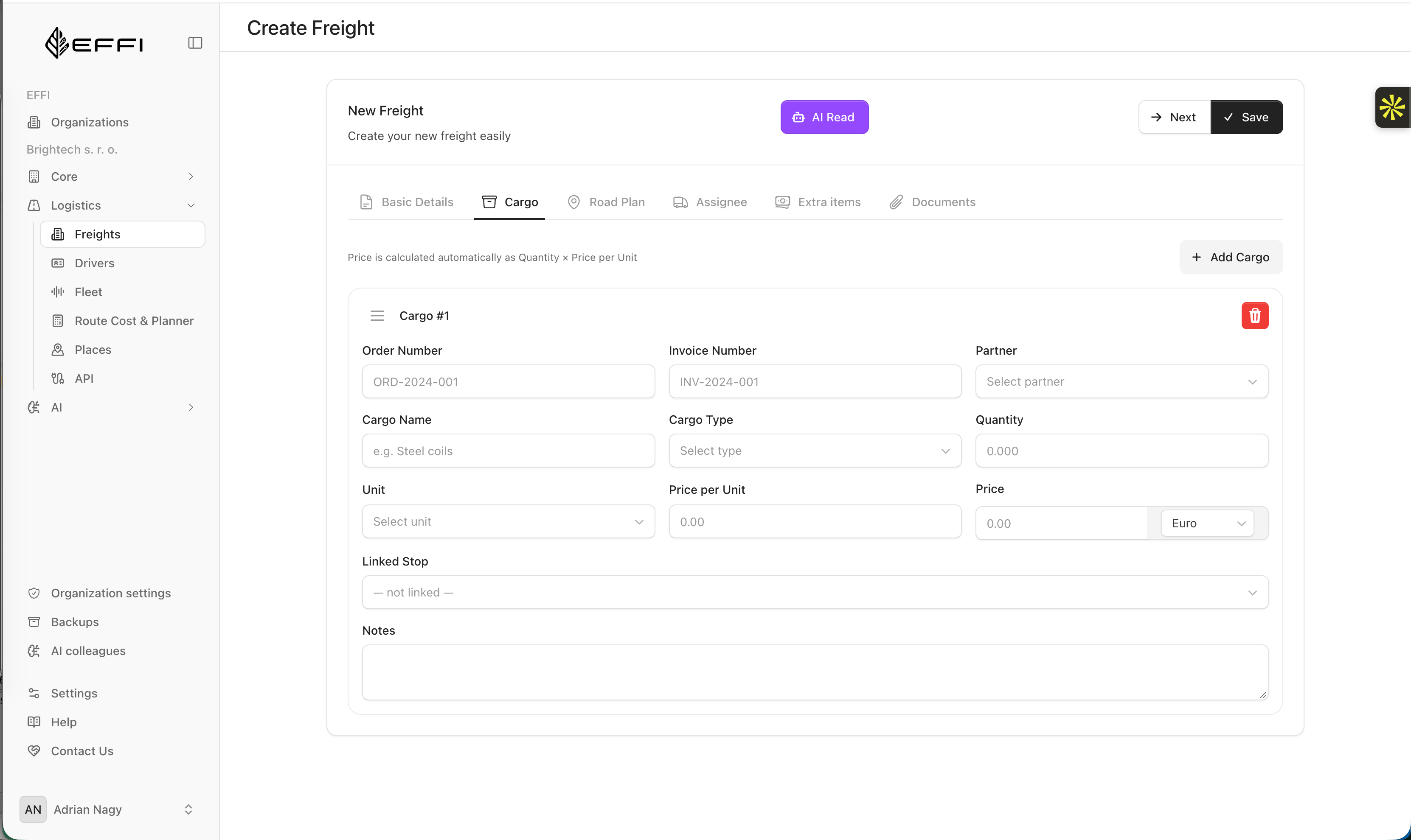
Task: Delete Cargo #1 with red trash icon
Action: click(x=1255, y=315)
